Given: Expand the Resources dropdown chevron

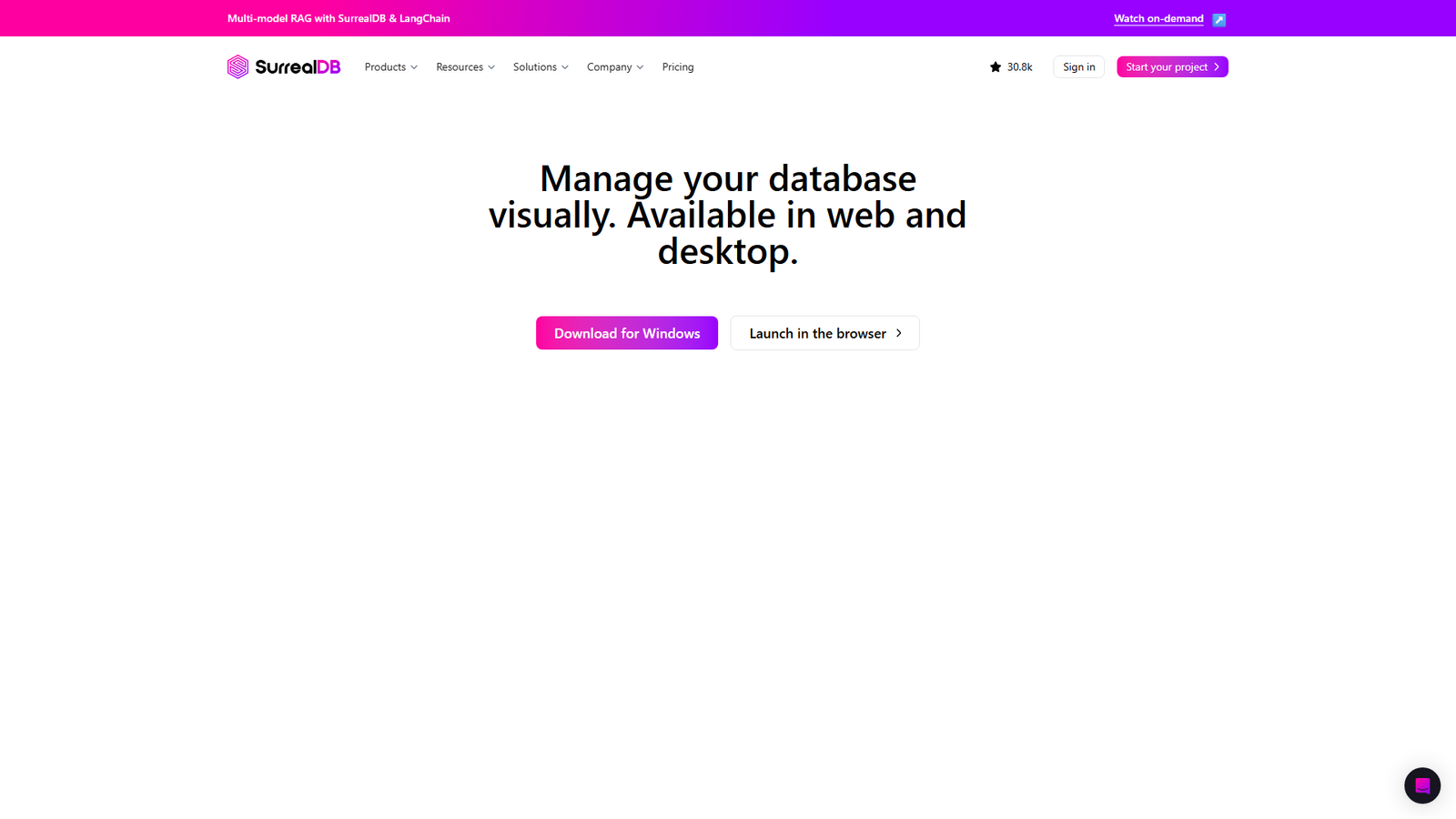Looking at the screenshot, I should (x=491, y=67).
